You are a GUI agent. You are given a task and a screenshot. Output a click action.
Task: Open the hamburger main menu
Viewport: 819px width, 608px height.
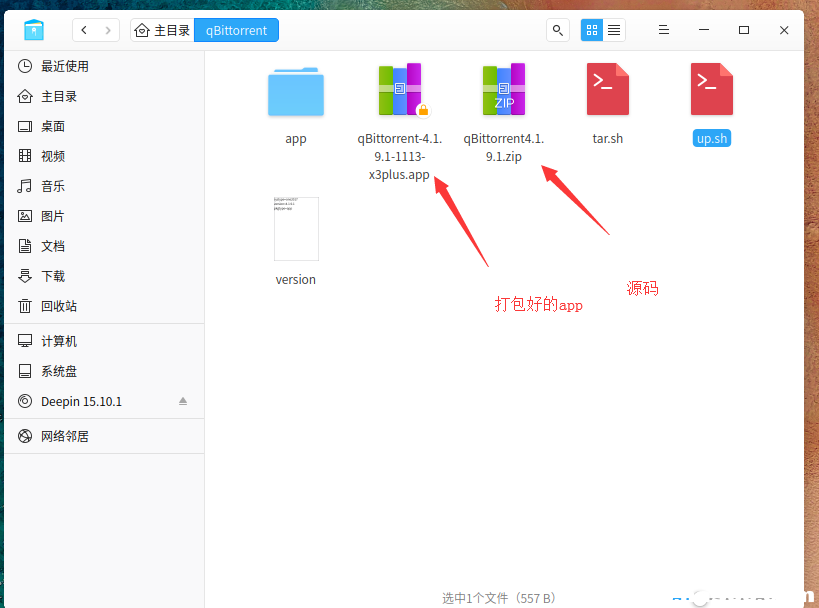coord(664,30)
